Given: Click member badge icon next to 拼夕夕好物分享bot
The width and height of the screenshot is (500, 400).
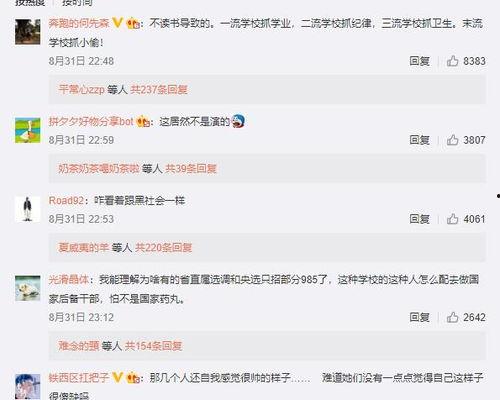Looking at the screenshot, I should pyautogui.click(x=143, y=121).
